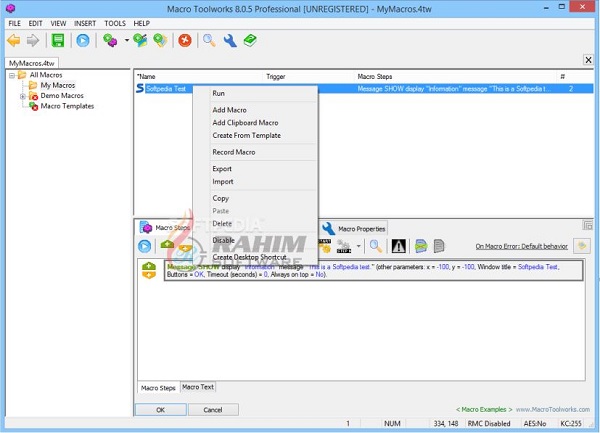Expand the Demo Macros tree node
Image resolution: width=600 pixels, height=433 pixels.
(x=23, y=96)
